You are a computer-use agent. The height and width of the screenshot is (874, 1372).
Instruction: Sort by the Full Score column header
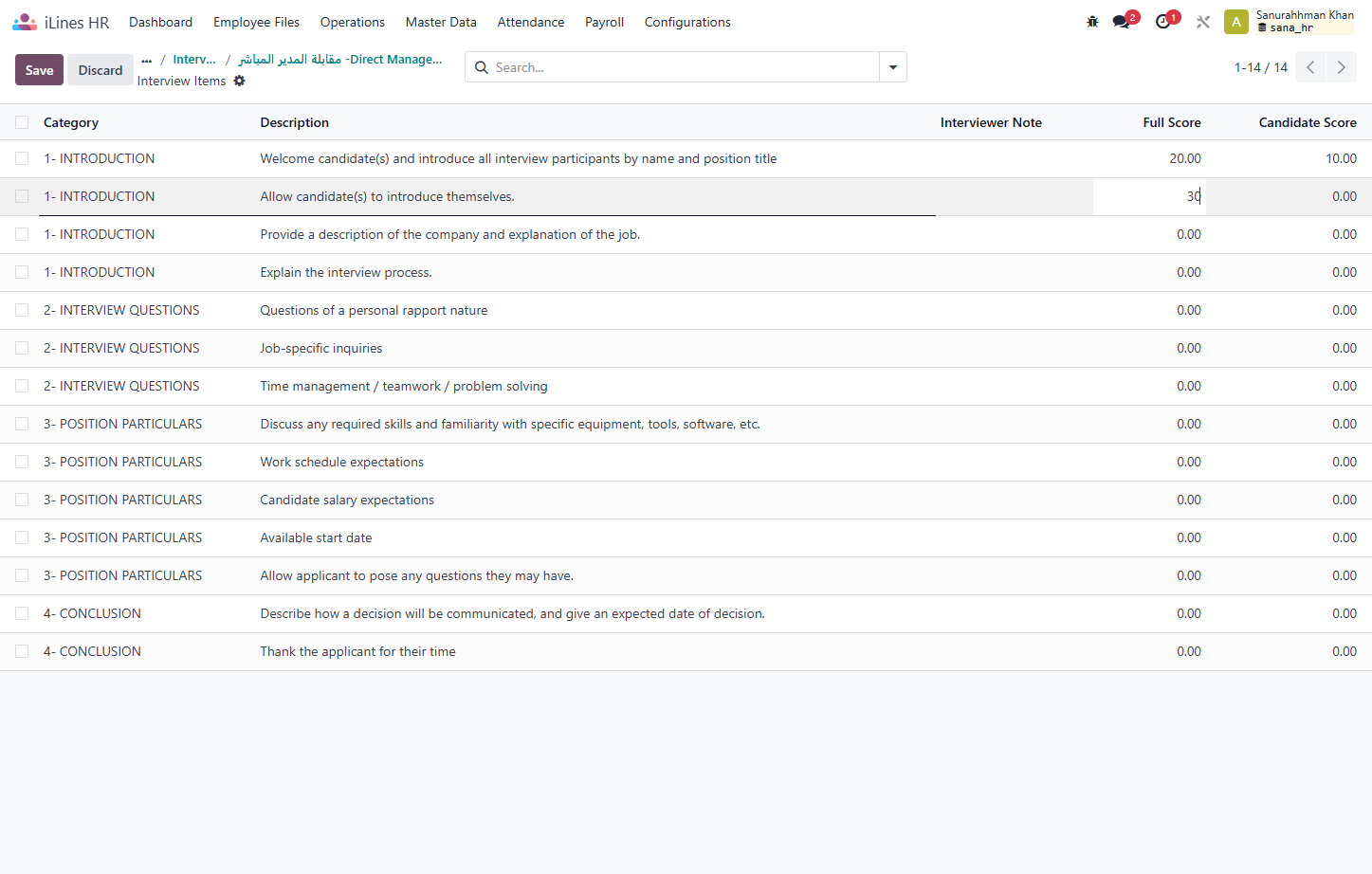coord(1172,122)
